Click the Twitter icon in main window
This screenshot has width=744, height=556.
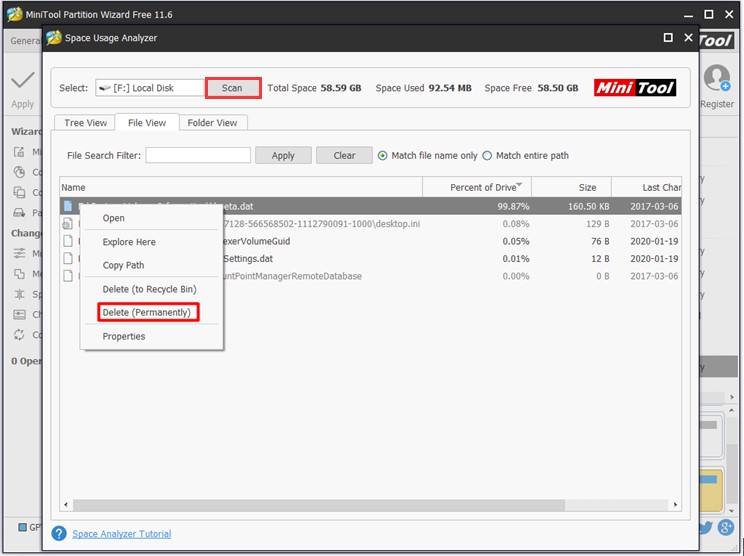706,527
